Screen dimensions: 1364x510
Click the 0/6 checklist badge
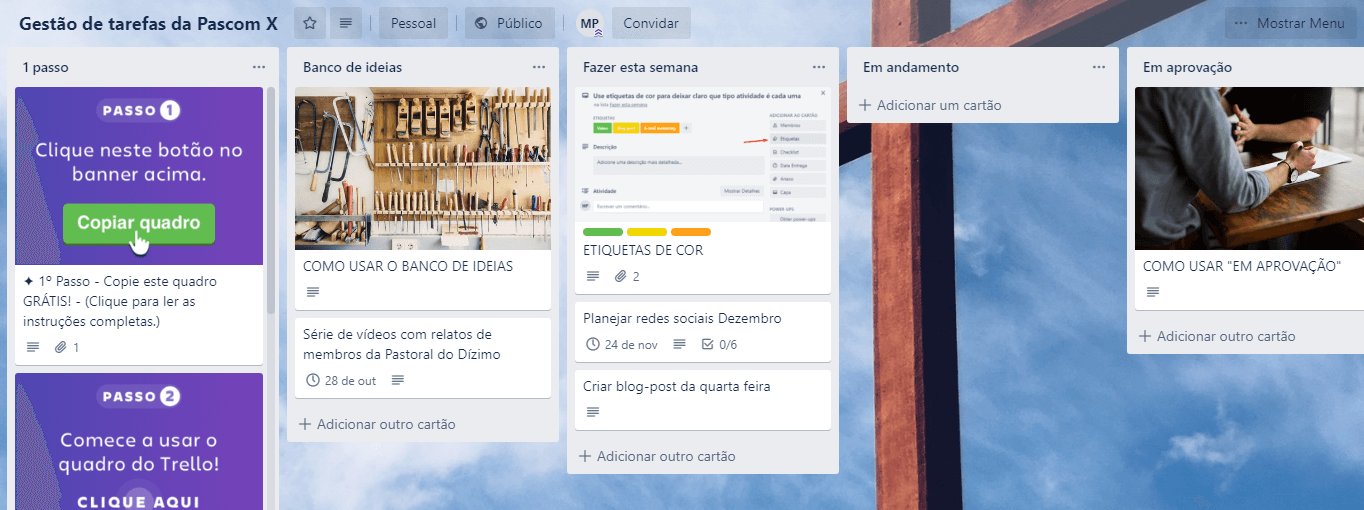(719, 345)
